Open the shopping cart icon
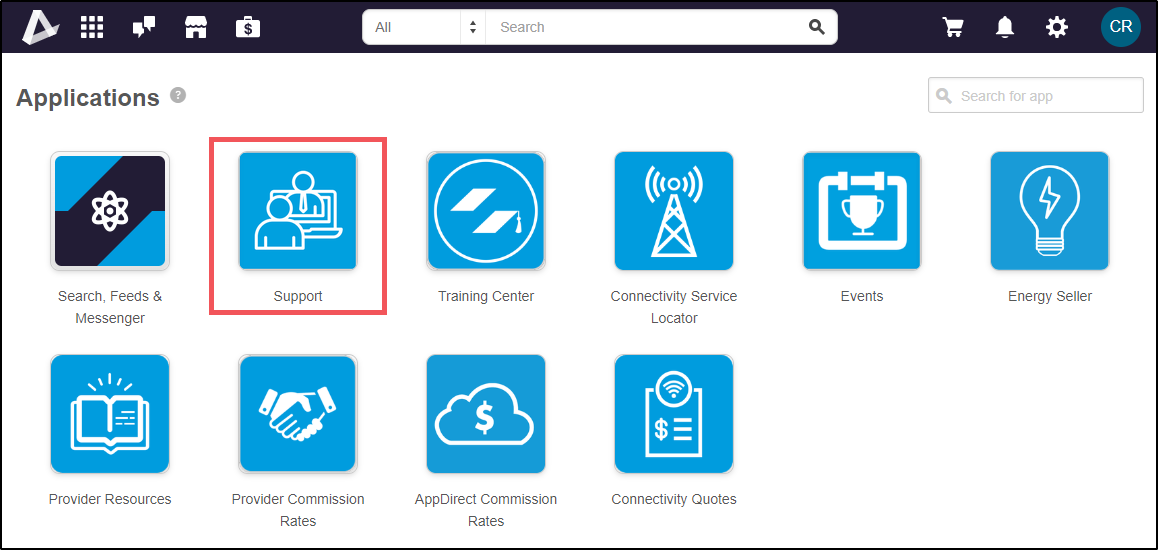1158x550 pixels. coord(953,27)
